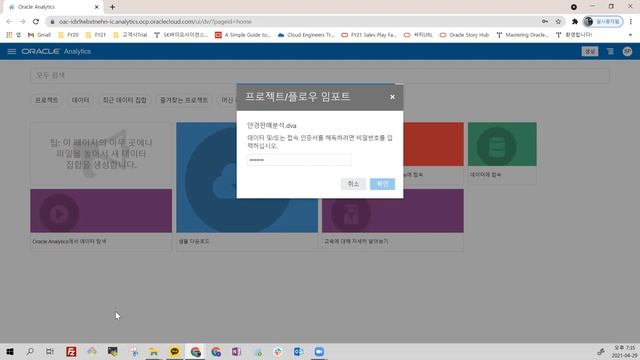Switch to active Chrome window on taskbar
This screenshot has width=640, height=360.
(x=196, y=351)
